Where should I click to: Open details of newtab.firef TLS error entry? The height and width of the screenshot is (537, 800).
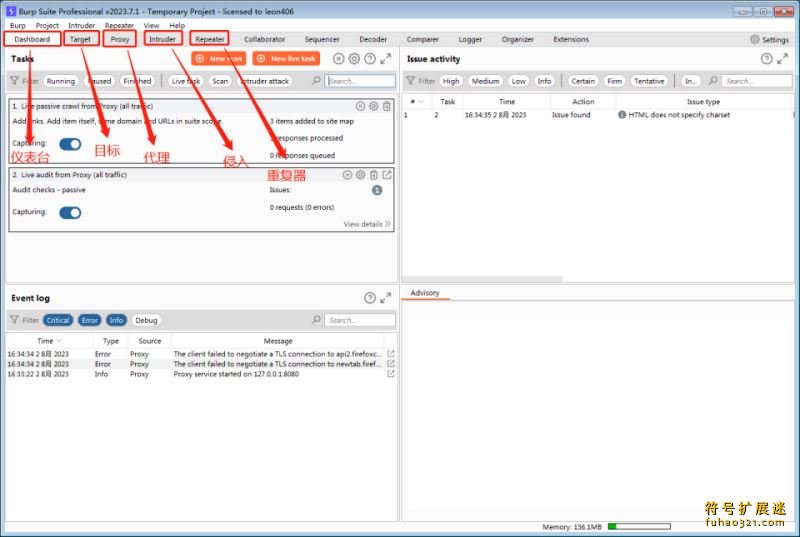point(391,364)
